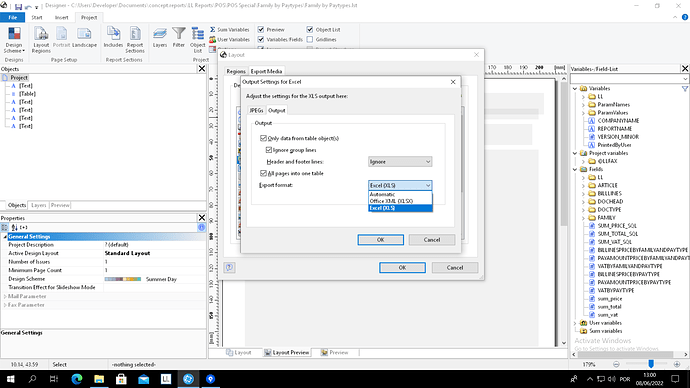Click the categorized view icon in Properties
The image size is (690, 388).
click(4, 227)
